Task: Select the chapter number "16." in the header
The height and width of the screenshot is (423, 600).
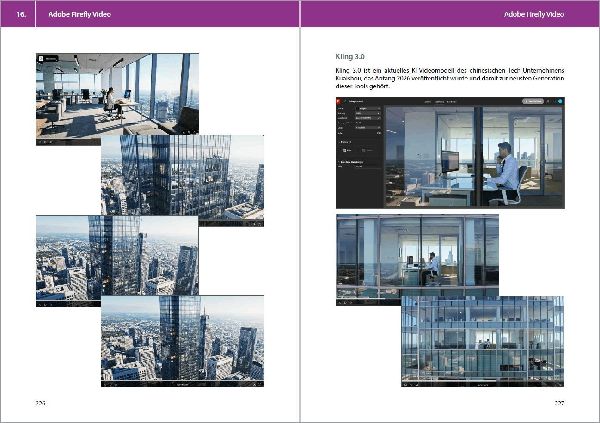Action: click(x=21, y=15)
